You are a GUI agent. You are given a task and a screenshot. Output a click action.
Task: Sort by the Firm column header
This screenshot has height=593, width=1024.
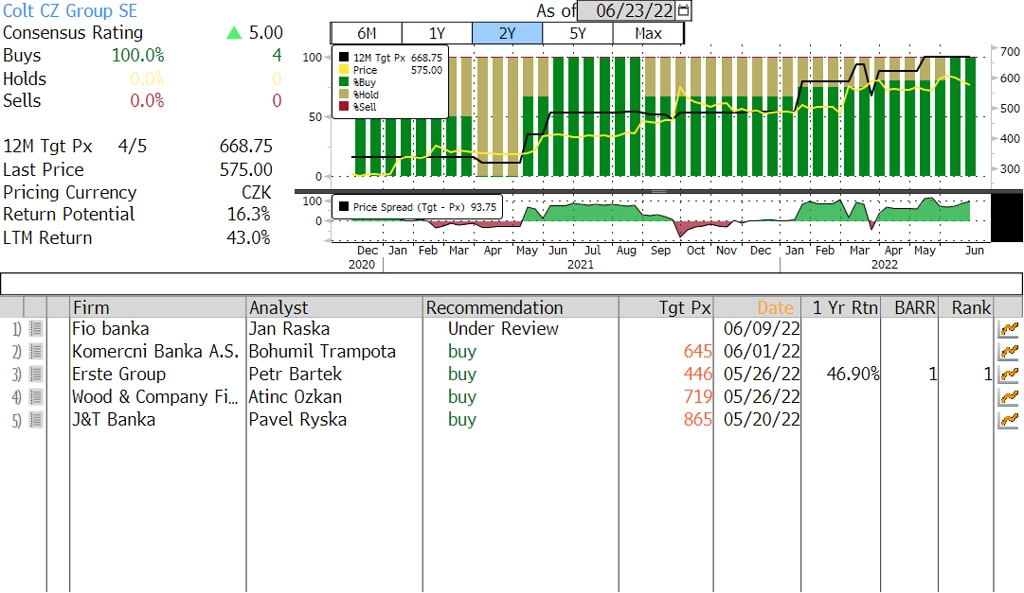click(x=157, y=307)
